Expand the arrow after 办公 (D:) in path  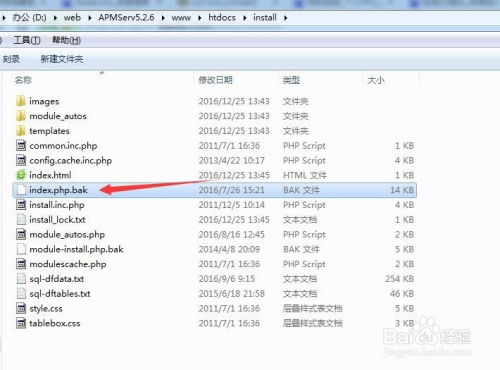tap(55, 18)
